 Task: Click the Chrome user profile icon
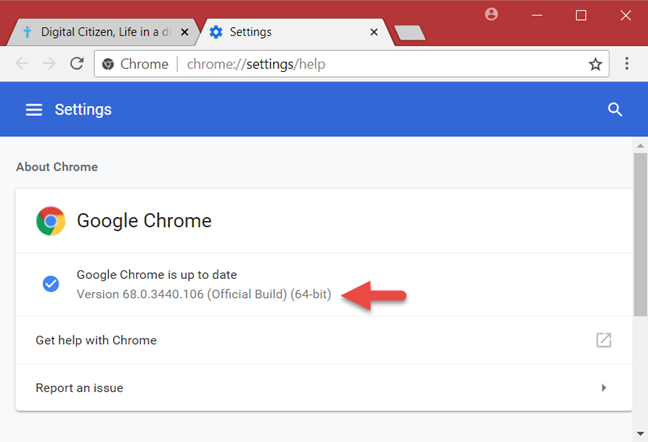(491, 15)
